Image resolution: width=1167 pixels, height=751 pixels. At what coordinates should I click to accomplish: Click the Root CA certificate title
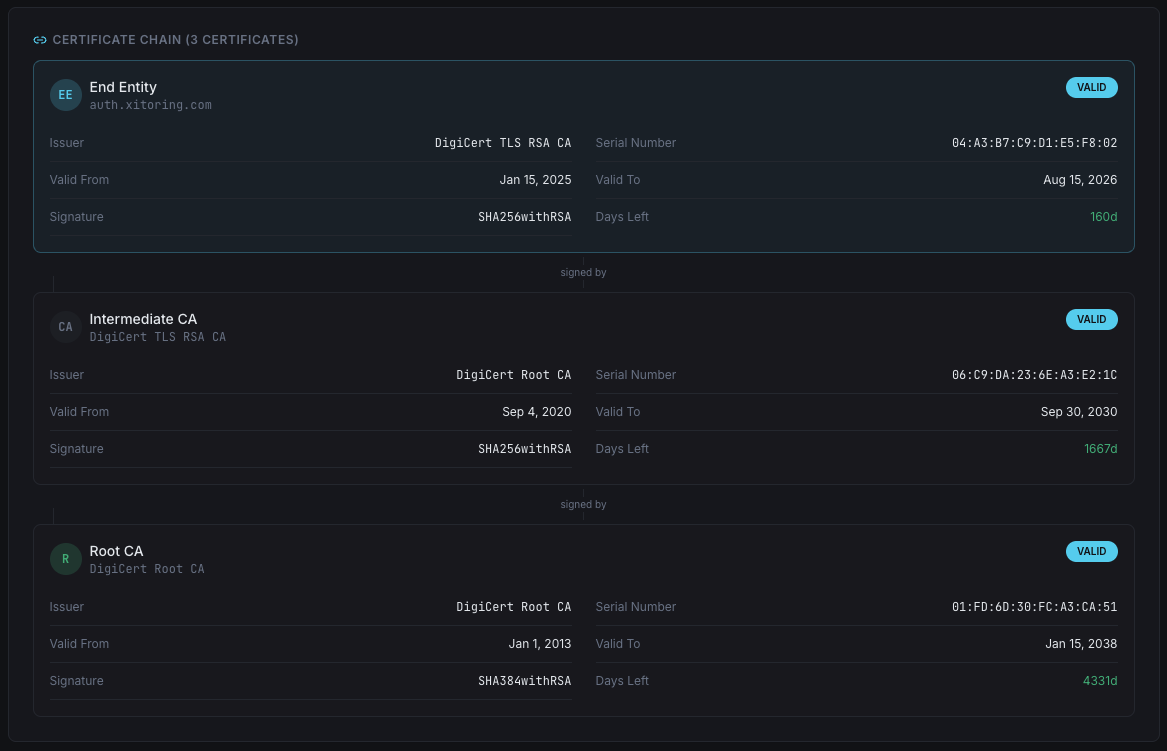pyautogui.click(x=116, y=551)
